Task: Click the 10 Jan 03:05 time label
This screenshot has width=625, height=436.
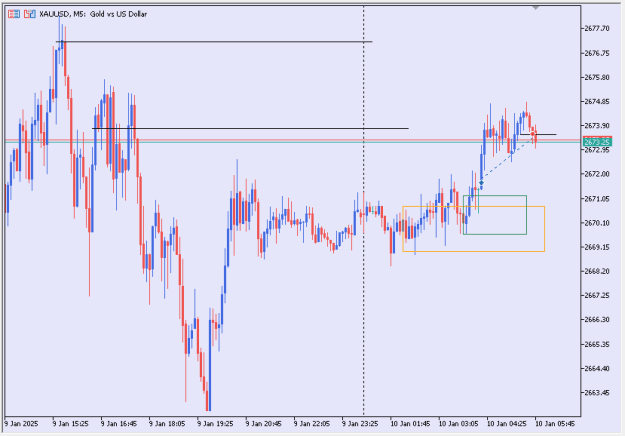Action: click(458, 424)
